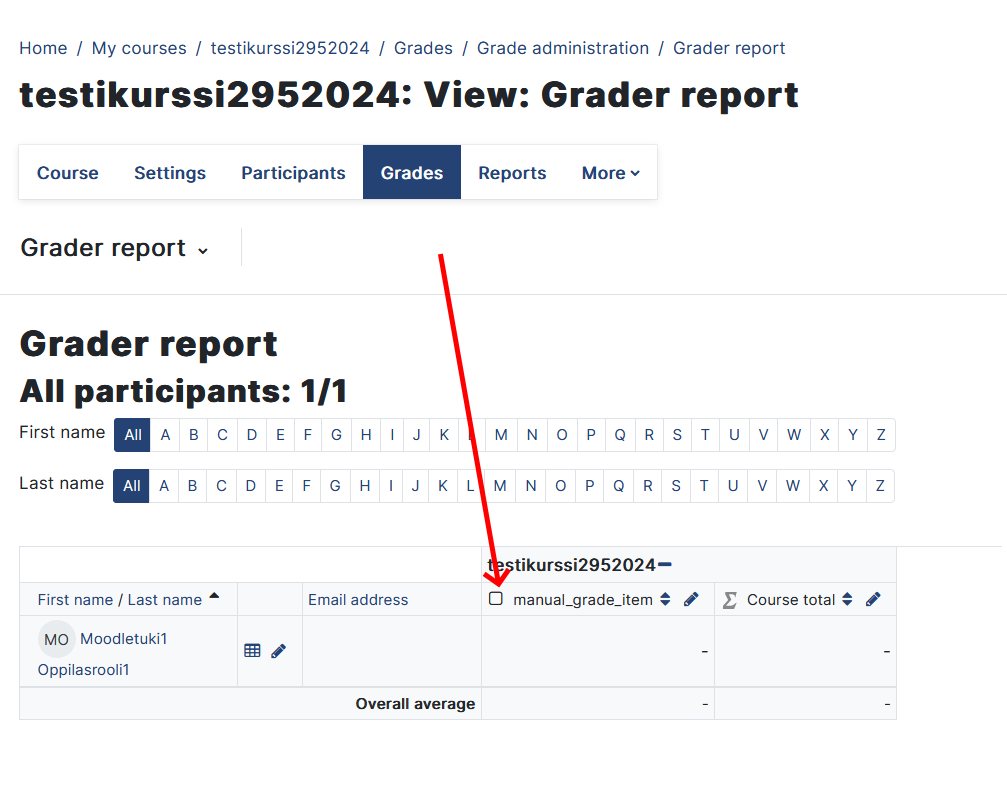The height and width of the screenshot is (790, 1007).
Task: Open the MO user avatar
Action: [x=57, y=639]
